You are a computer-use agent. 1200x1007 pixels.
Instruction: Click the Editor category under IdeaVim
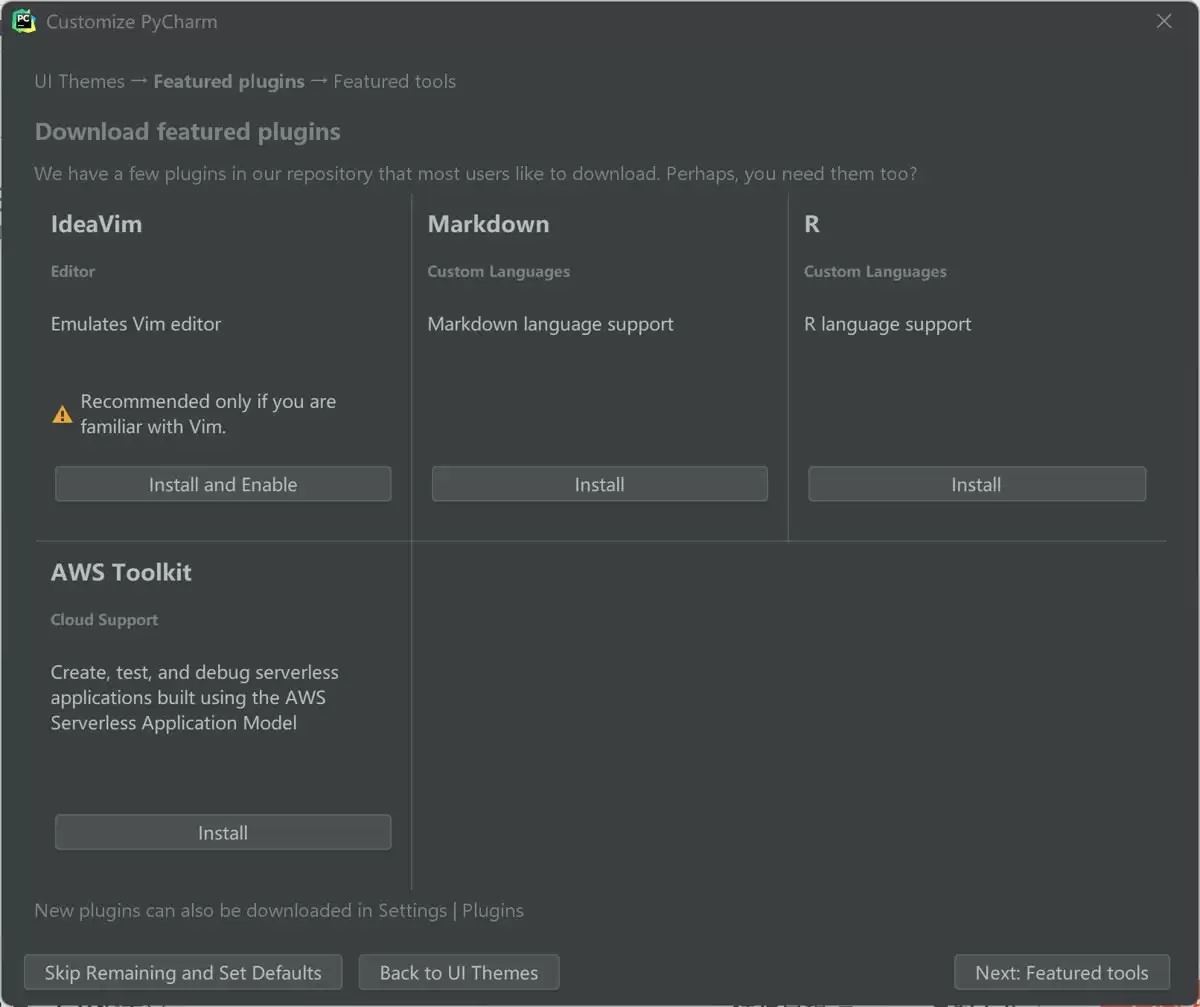coord(73,271)
